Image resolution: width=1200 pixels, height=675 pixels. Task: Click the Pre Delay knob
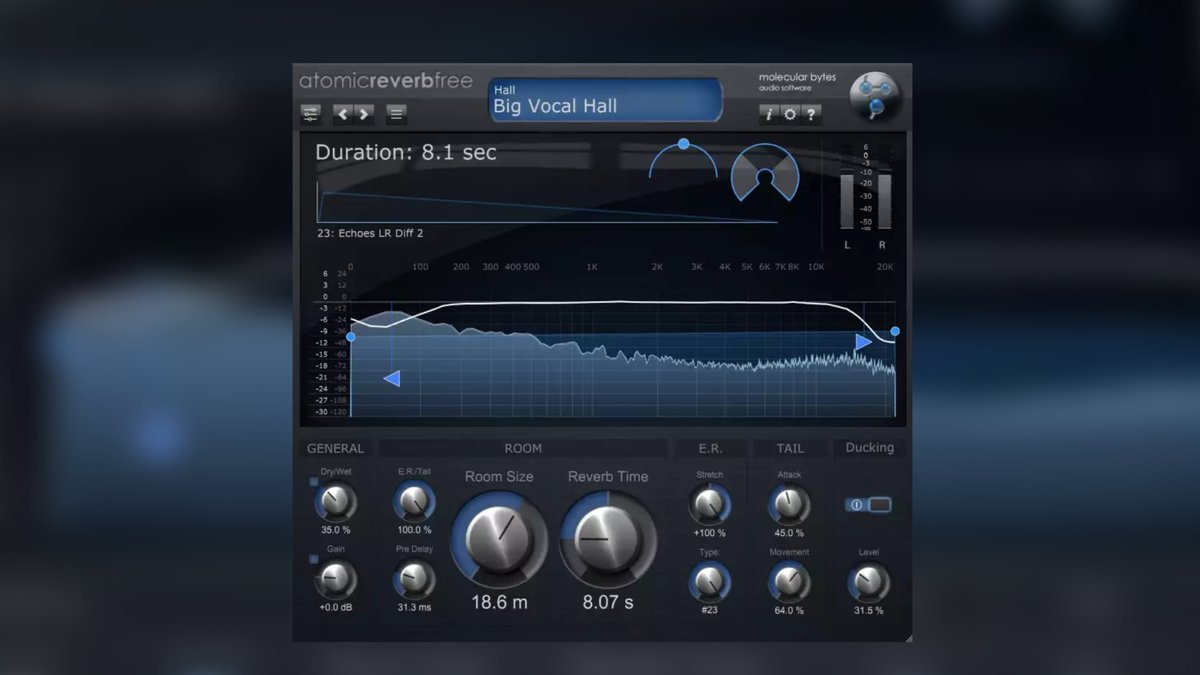(x=414, y=579)
